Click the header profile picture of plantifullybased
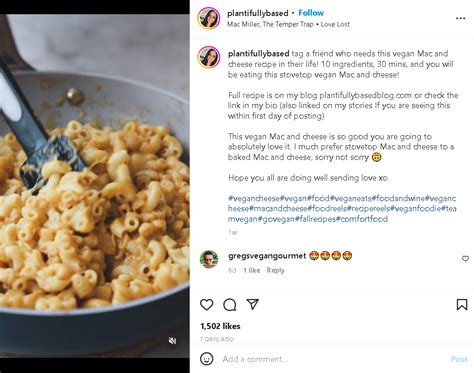 [x=209, y=18]
